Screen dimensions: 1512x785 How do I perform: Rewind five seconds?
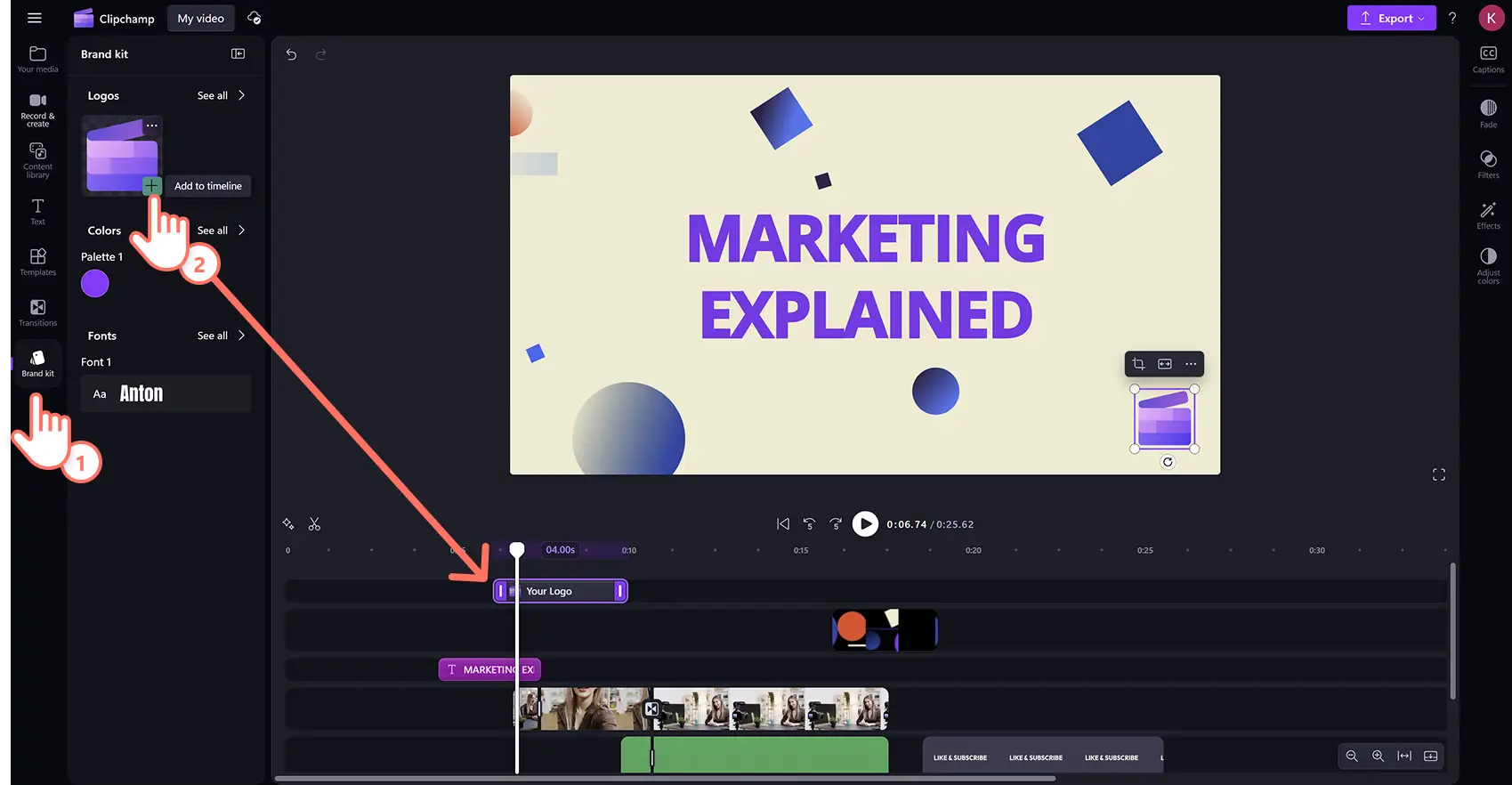pyautogui.click(x=809, y=524)
